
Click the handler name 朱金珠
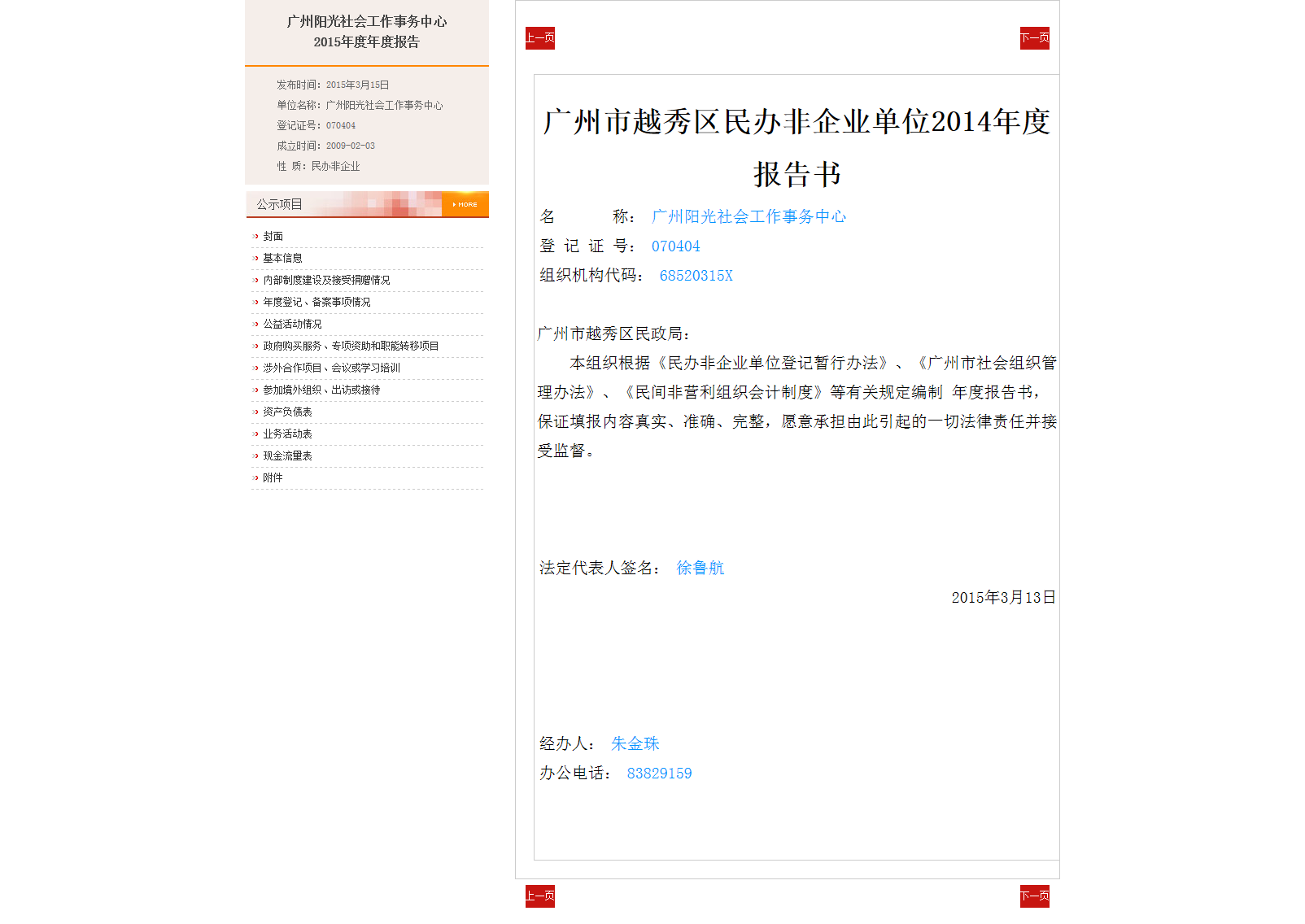636,743
